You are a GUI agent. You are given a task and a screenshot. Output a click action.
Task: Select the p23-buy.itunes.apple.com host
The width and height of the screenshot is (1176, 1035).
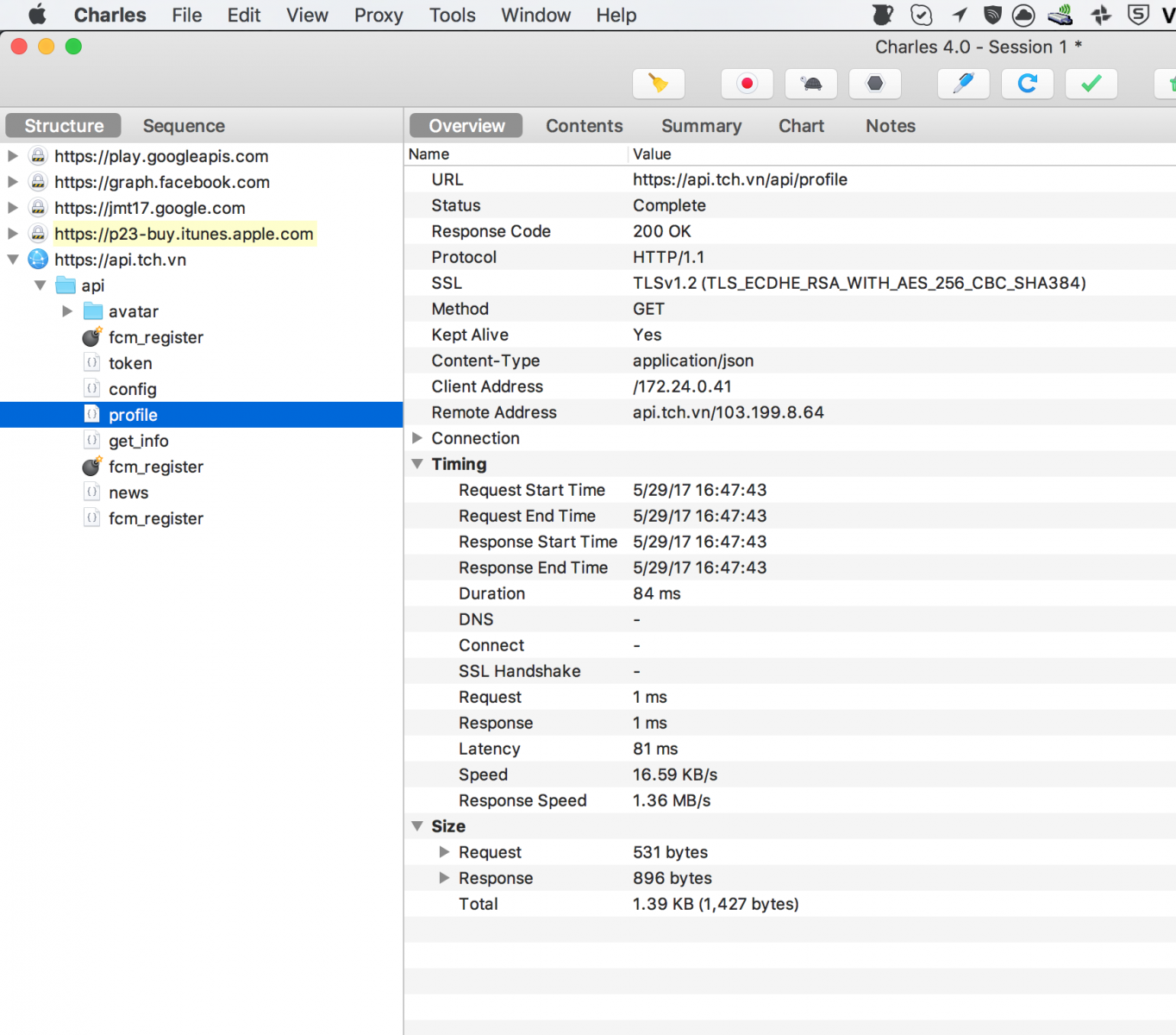pyautogui.click(x=184, y=234)
